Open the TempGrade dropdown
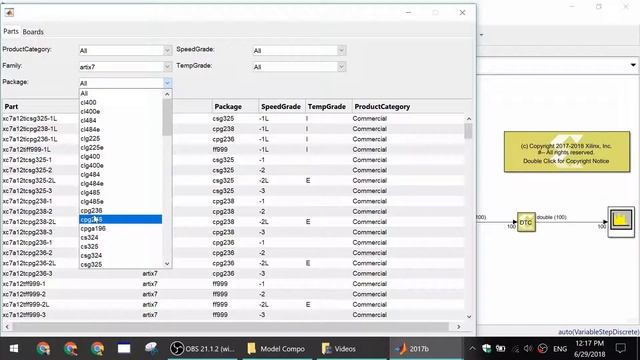 tap(341, 67)
